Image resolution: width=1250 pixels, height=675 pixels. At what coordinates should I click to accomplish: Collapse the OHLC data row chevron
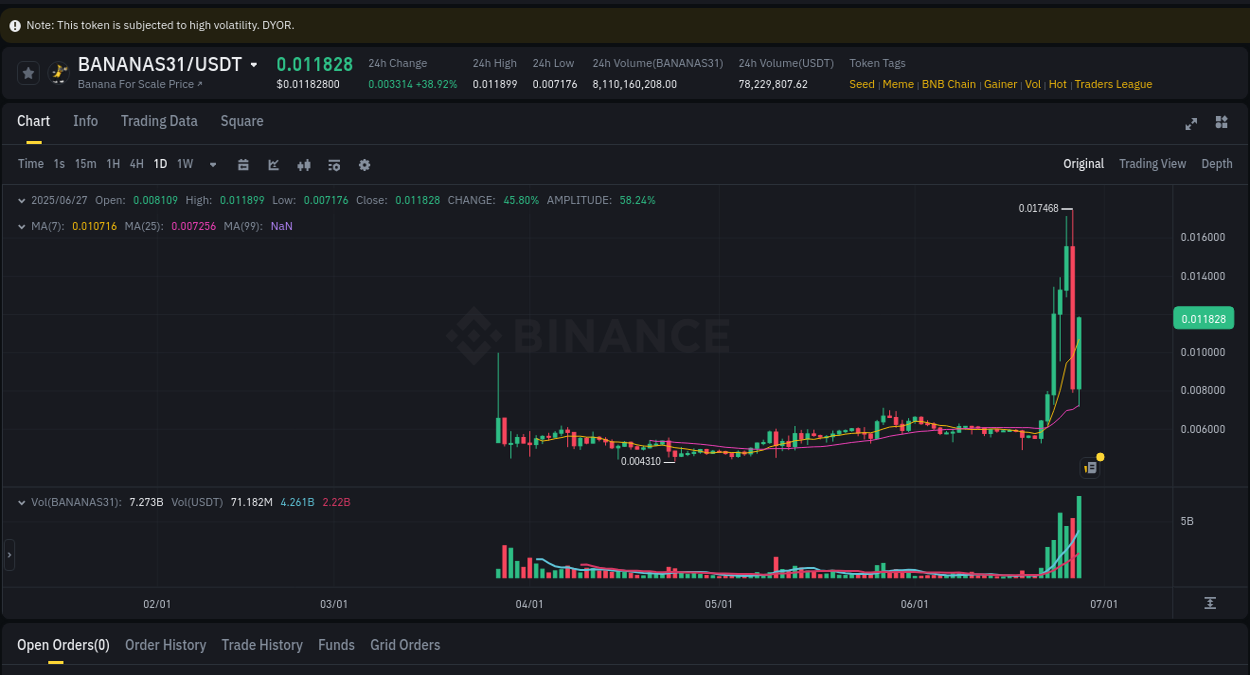click(x=22, y=200)
